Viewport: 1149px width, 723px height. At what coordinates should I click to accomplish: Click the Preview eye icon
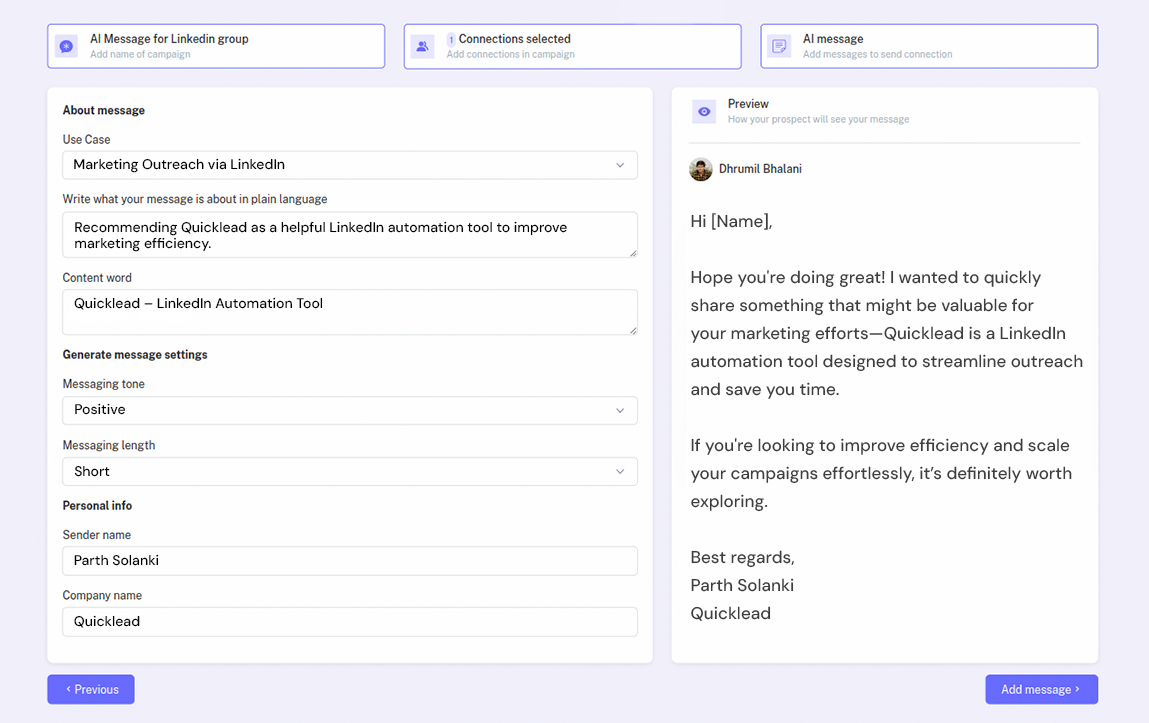(704, 111)
